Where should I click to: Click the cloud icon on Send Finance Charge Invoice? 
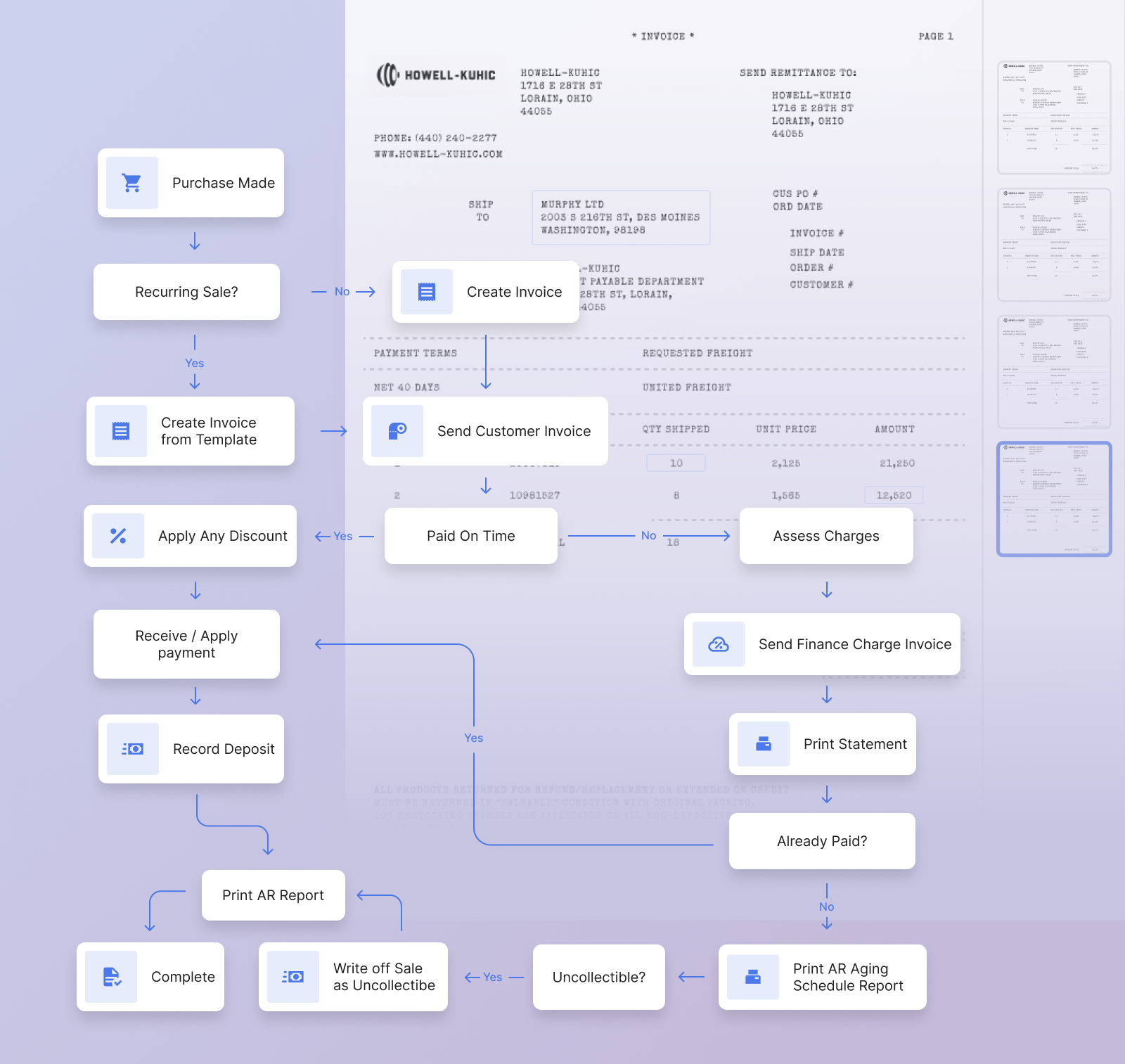pos(718,644)
